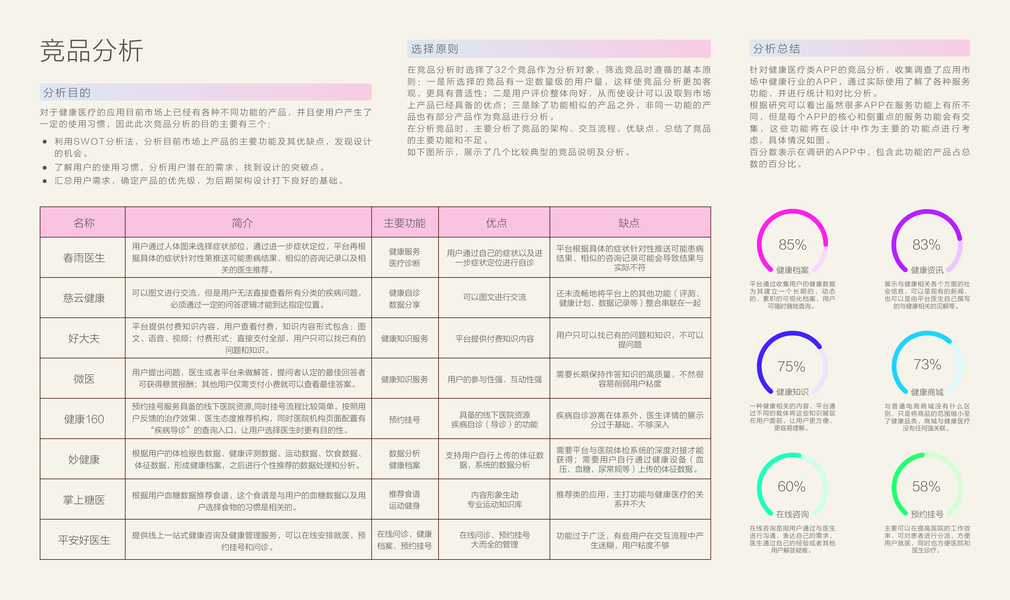Click description paragraph under 健康档案 chart

[792, 295]
